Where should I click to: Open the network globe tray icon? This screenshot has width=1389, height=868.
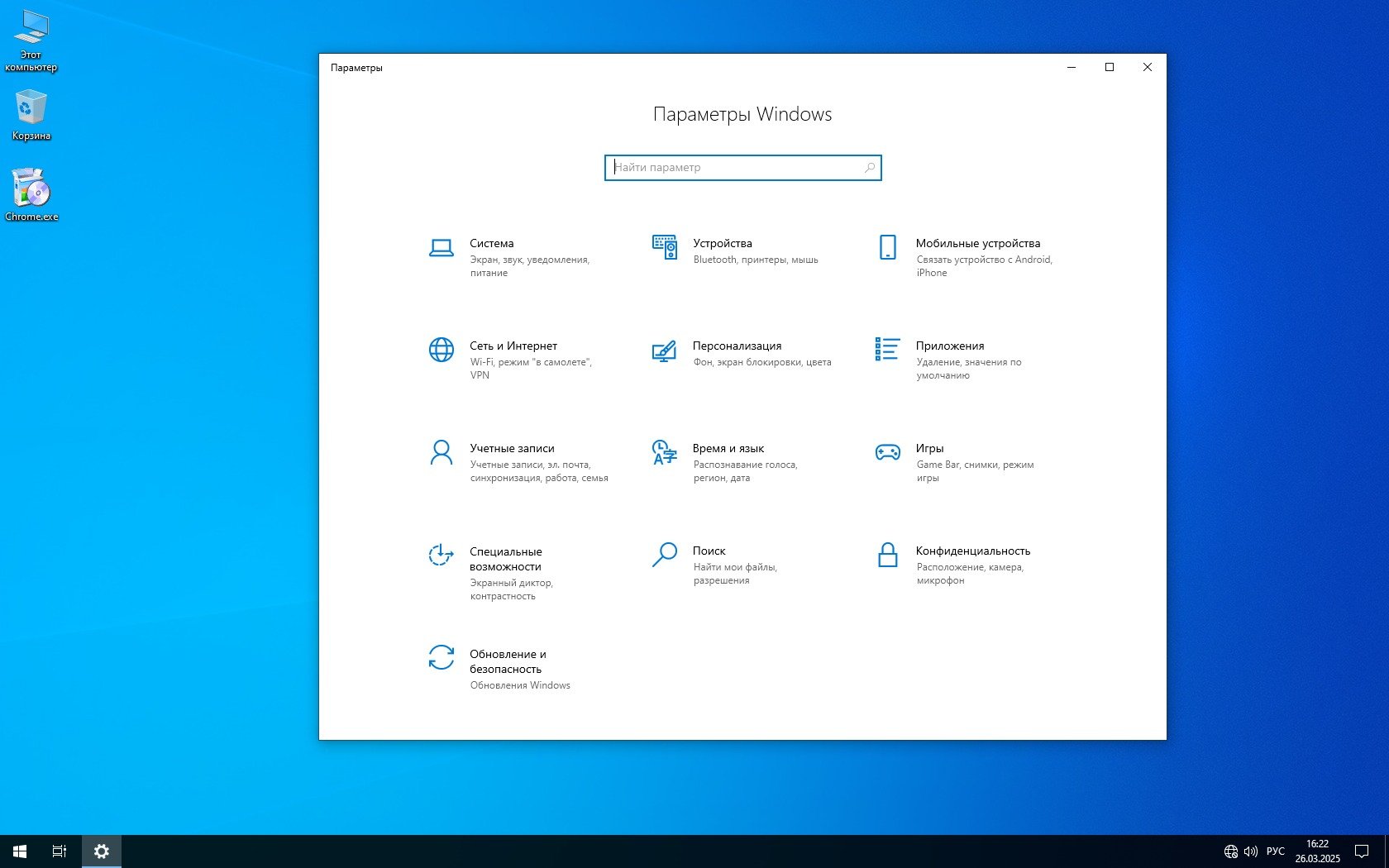click(1231, 851)
